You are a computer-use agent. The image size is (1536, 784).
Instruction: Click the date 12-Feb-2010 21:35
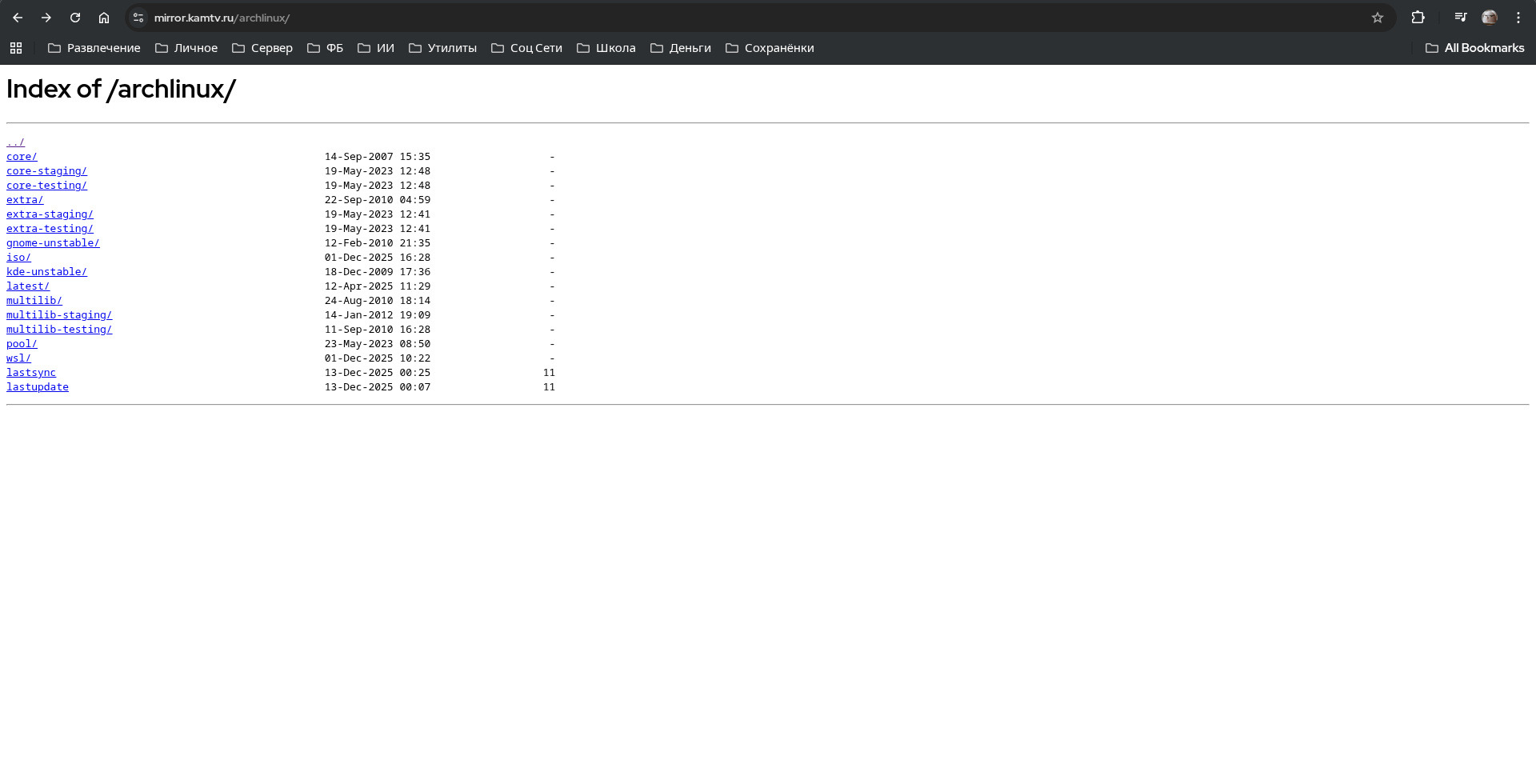(378, 243)
